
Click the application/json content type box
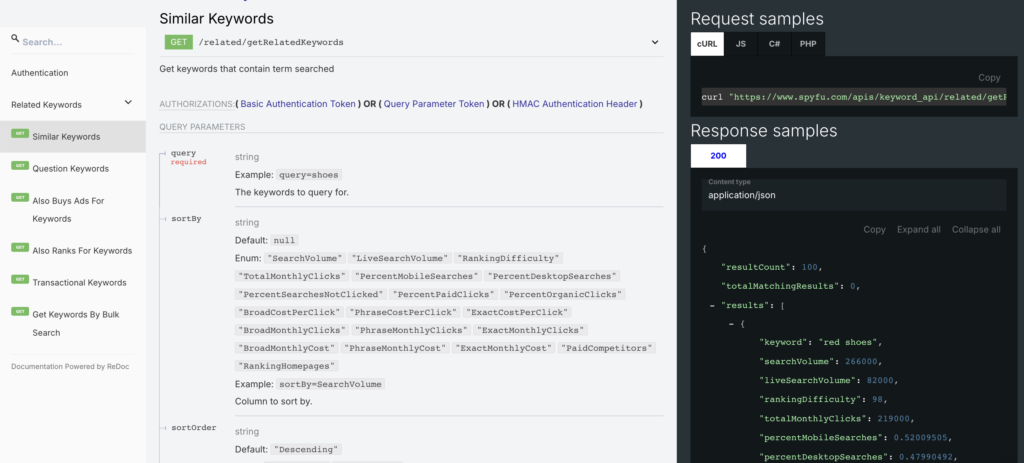(854, 195)
